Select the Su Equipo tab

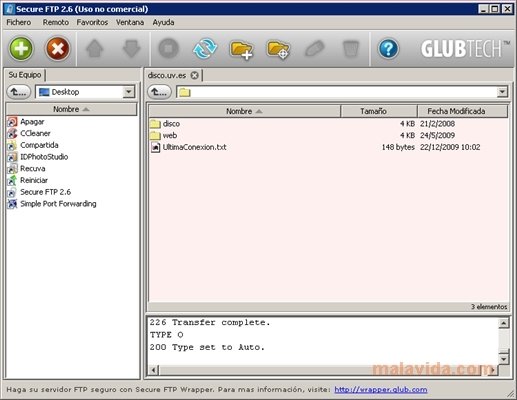click(x=25, y=75)
